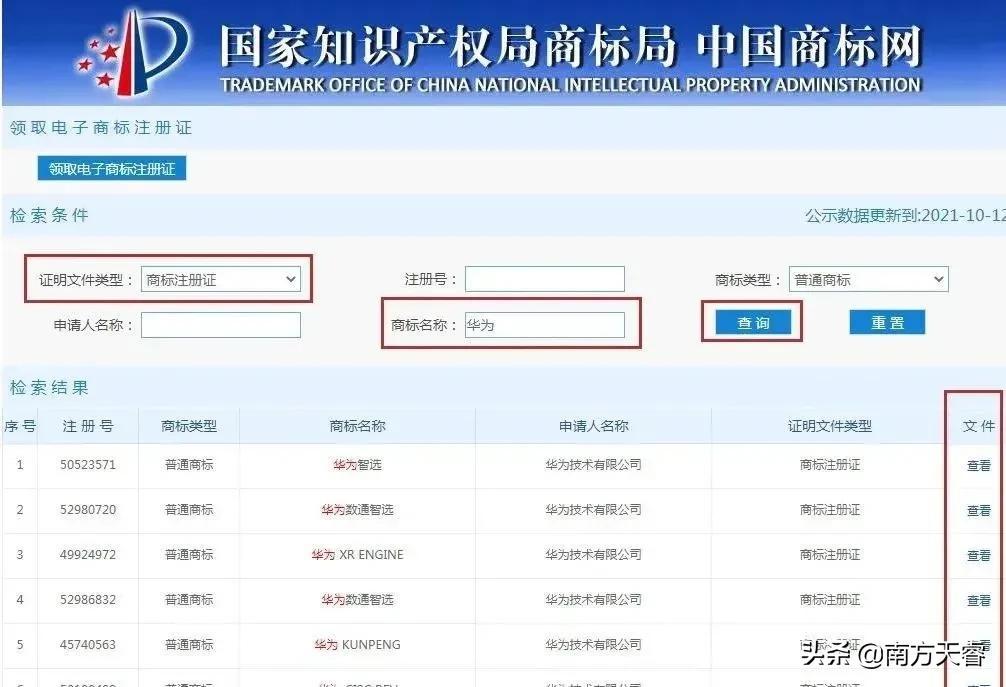
Task: Select registration number 52986832 cell
Action: (88, 599)
